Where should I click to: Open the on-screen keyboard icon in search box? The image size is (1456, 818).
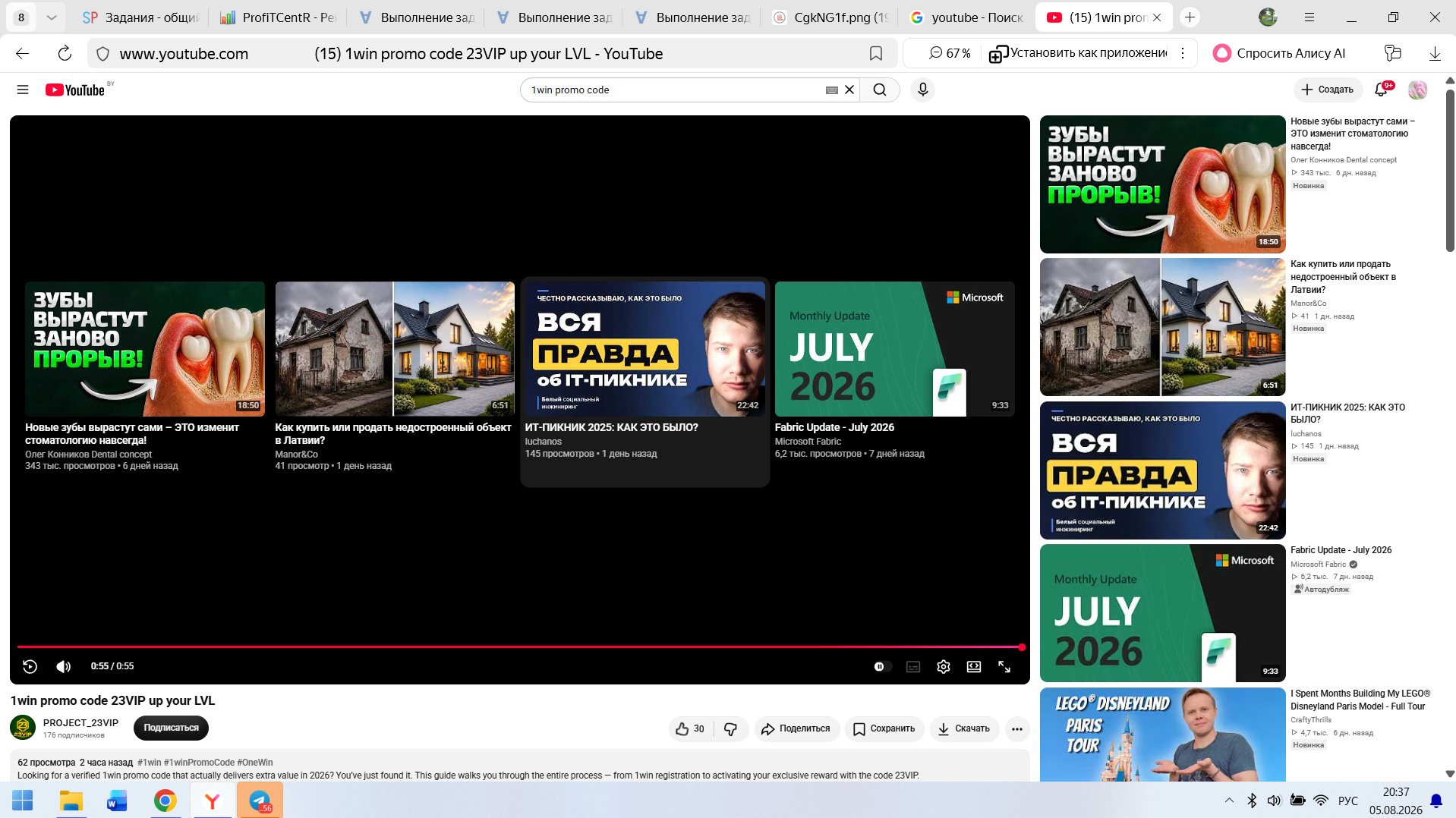(832, 90)
